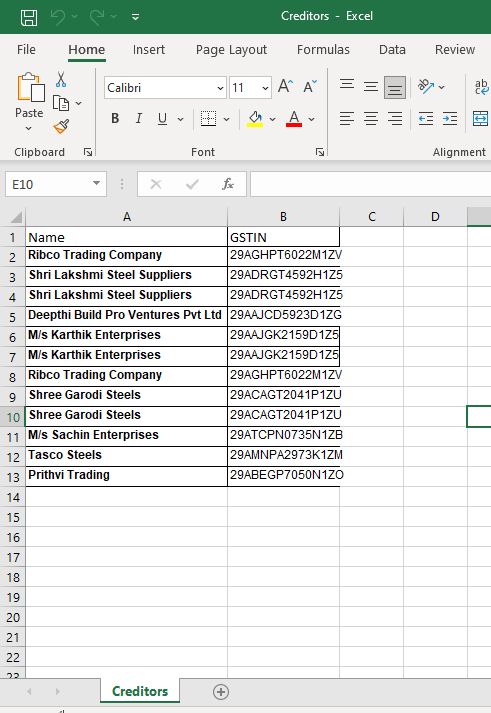Open the Page Layout tab
This screenshot has width=491, height=713.
[231, 50]
